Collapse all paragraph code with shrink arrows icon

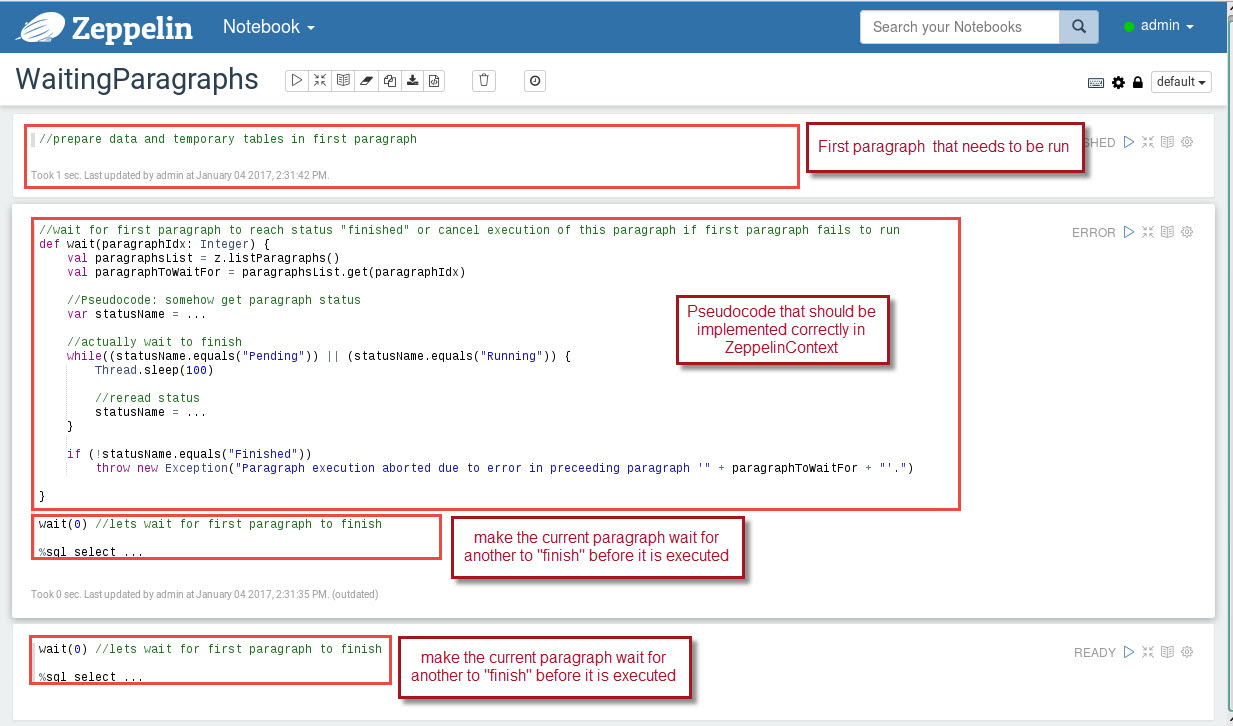(320, 80)
